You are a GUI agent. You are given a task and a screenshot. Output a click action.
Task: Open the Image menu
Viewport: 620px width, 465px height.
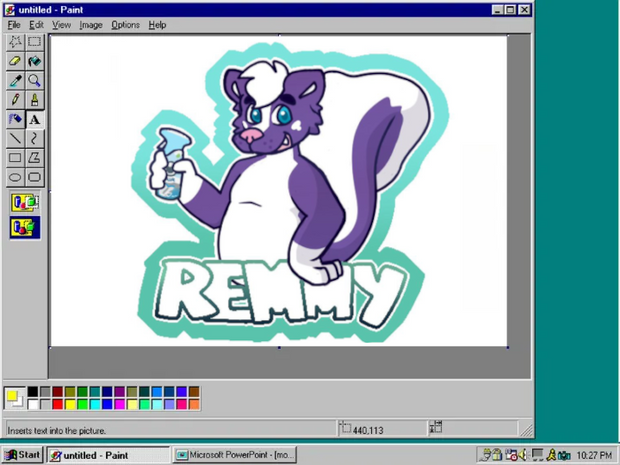click(x=90, y=25)
